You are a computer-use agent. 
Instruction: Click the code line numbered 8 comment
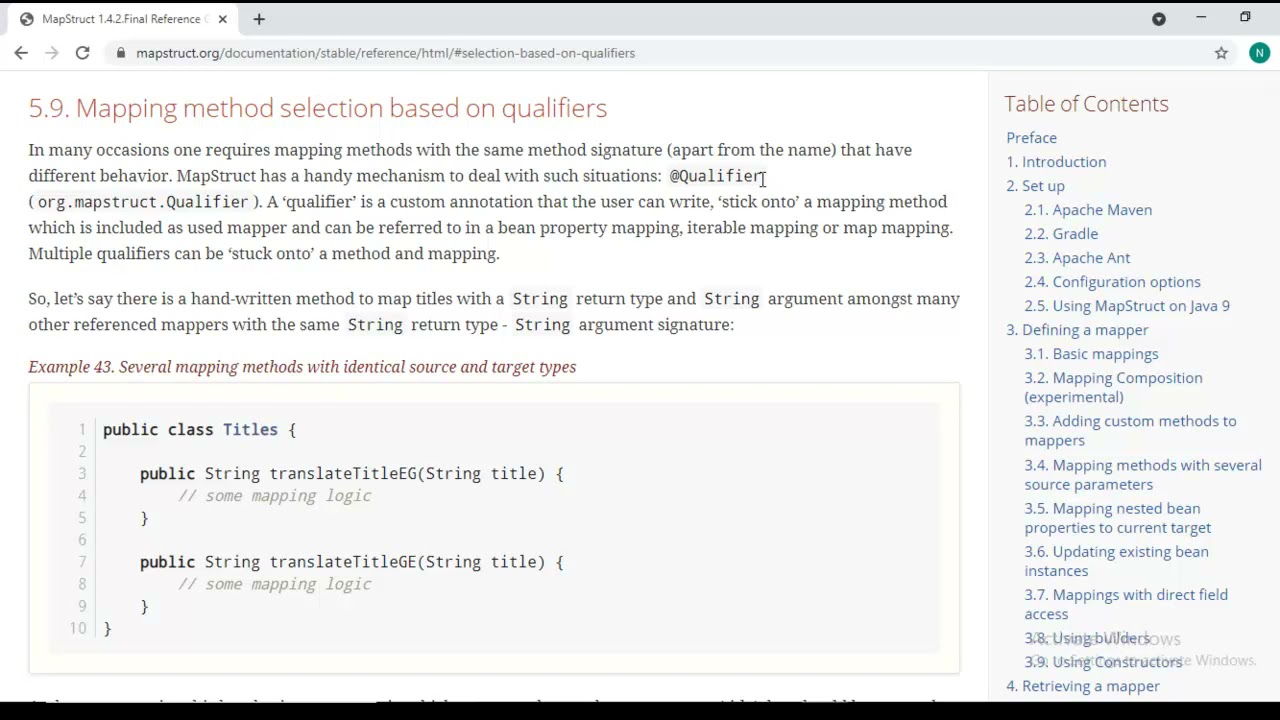(275, 584)
